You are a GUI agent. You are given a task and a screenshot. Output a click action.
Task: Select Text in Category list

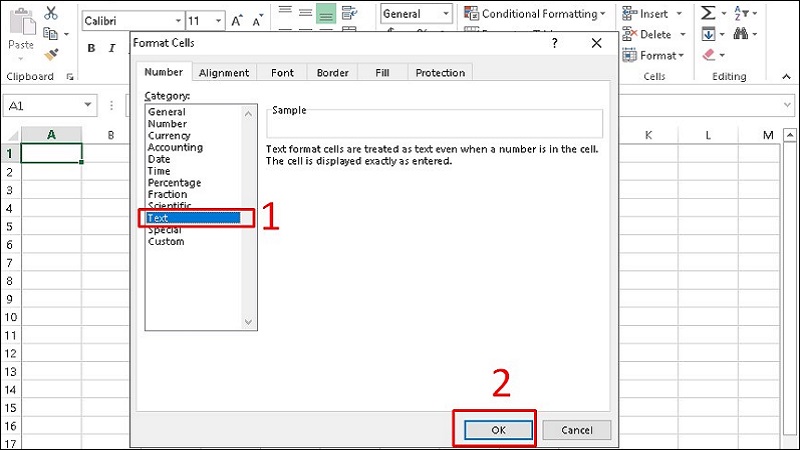[193, 218]
